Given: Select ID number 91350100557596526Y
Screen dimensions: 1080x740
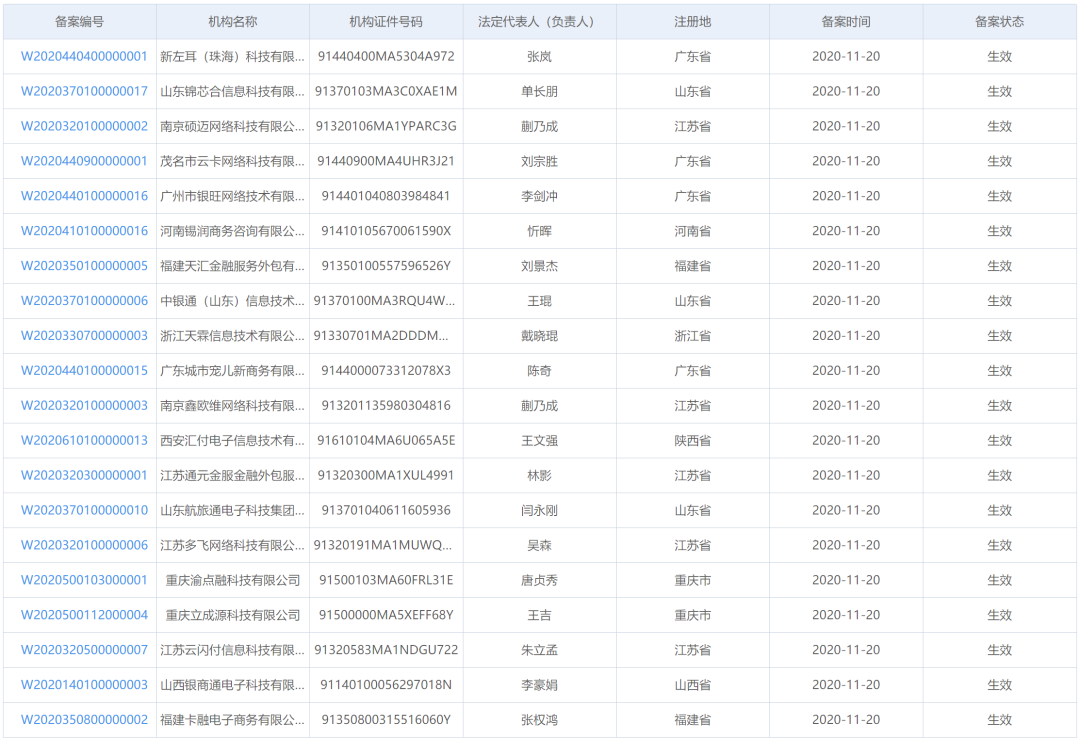Looking at the screenshot, I should click(x=386, y=266).
